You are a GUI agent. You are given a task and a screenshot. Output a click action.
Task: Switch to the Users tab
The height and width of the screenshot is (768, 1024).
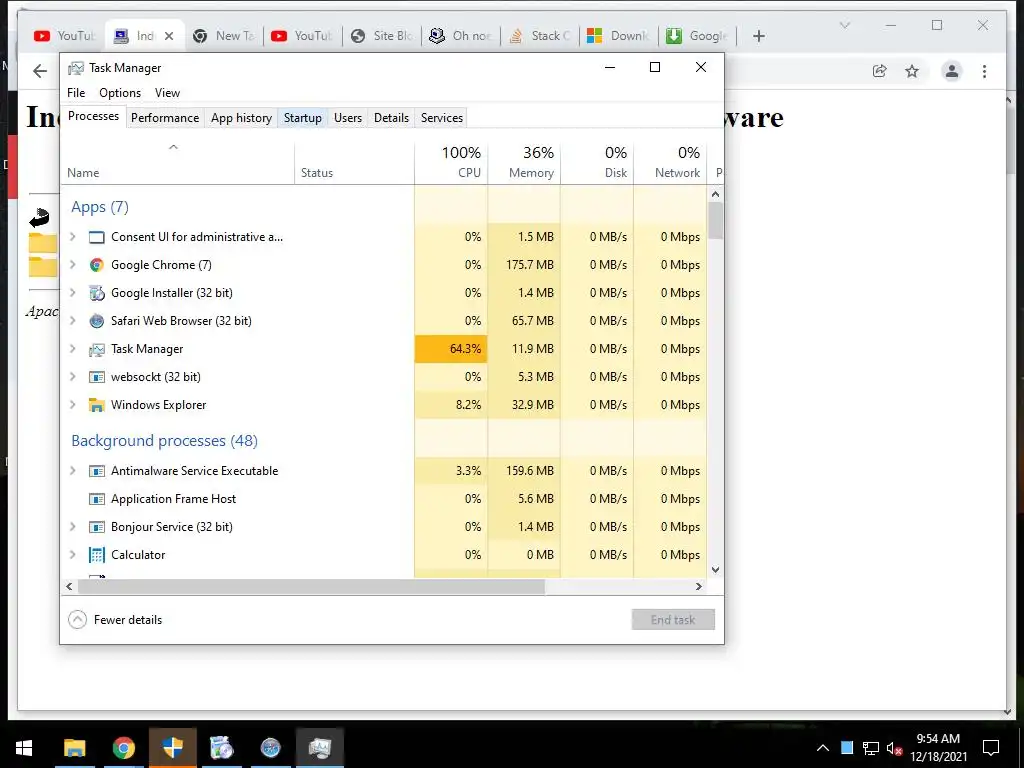(x=347, y=118)
